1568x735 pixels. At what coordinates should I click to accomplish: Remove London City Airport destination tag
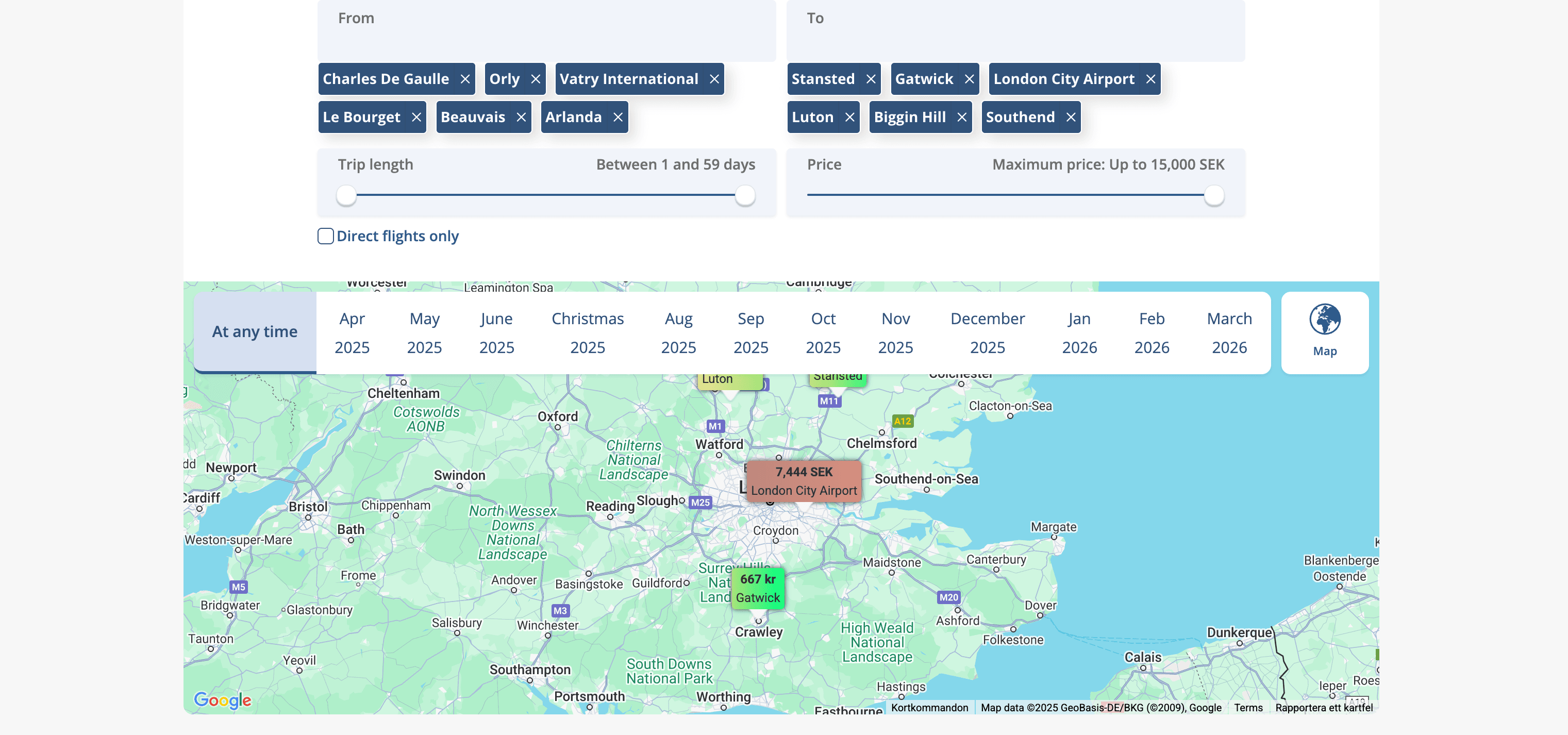tap(1150, 79)
